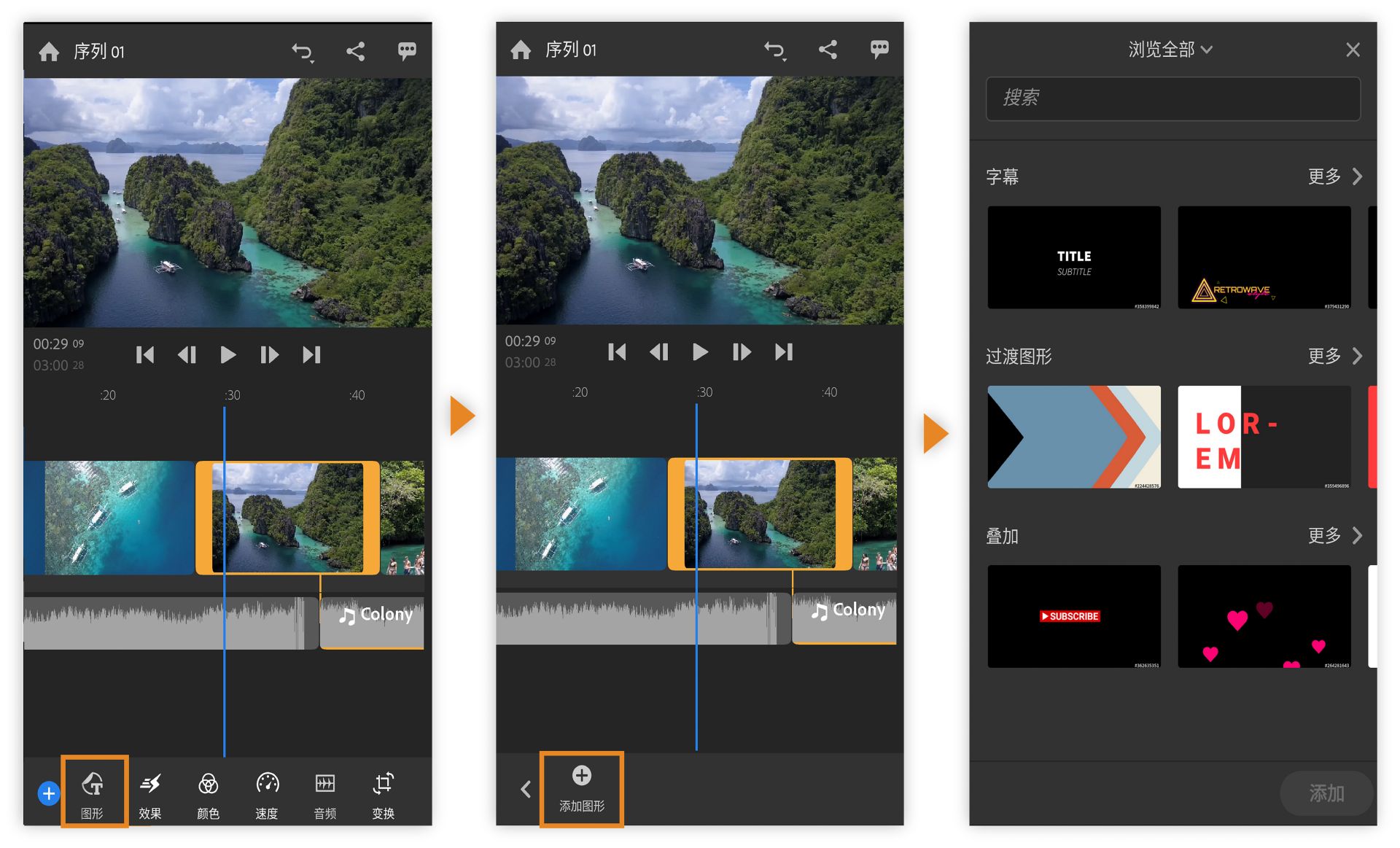Click the 添加图形 button
Screen dimensions: 1400x848
tap(582, 789)
